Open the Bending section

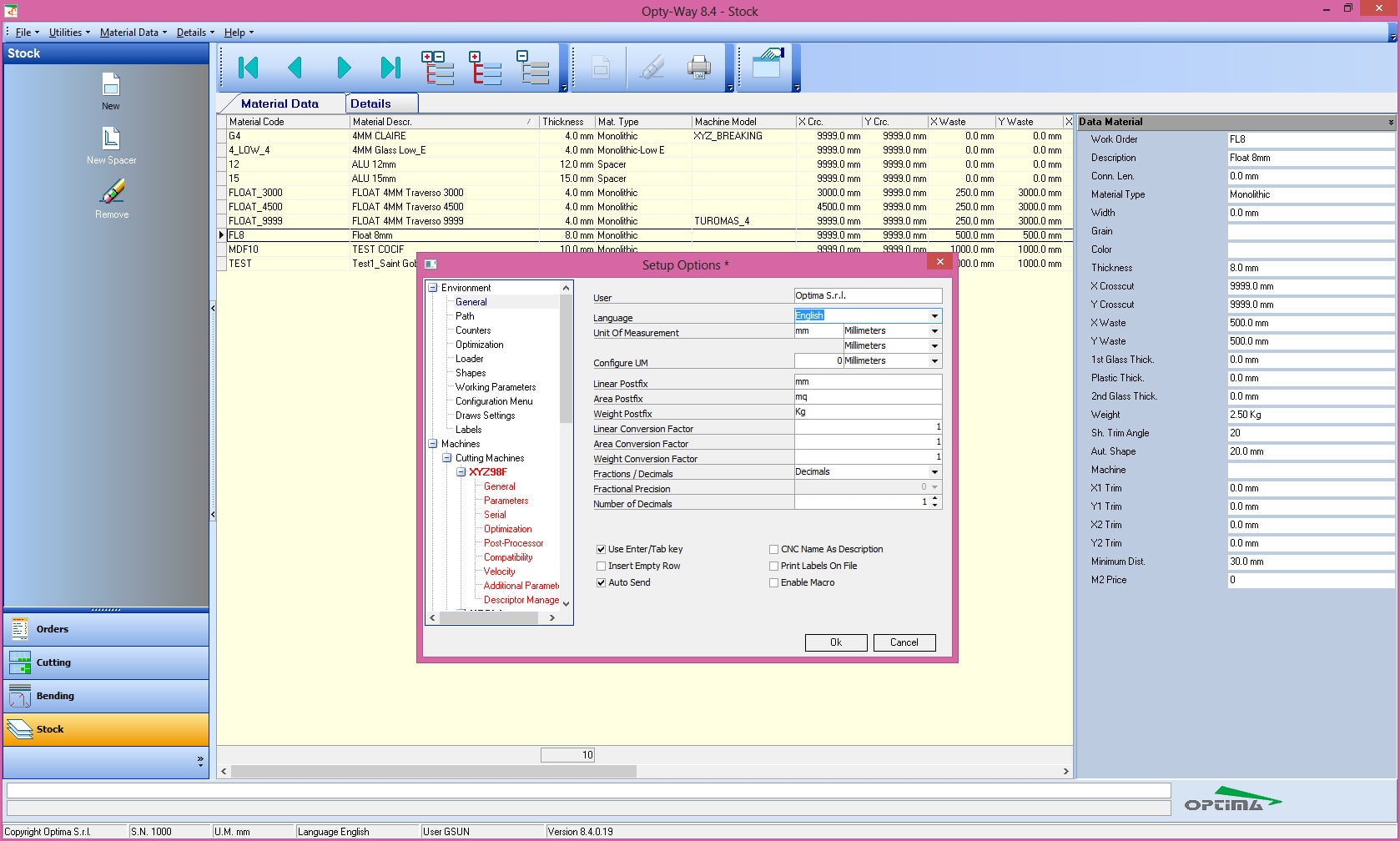106,696
